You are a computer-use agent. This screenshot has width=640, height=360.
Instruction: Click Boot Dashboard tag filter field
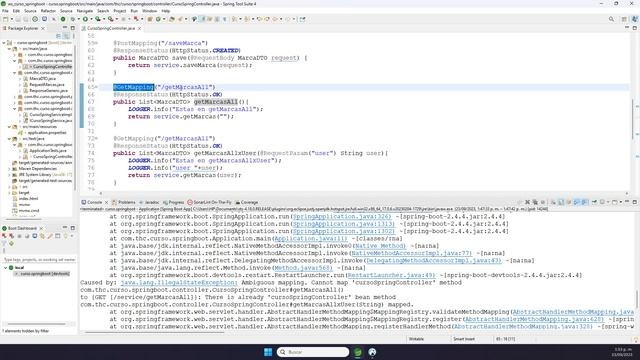point(39,260)
